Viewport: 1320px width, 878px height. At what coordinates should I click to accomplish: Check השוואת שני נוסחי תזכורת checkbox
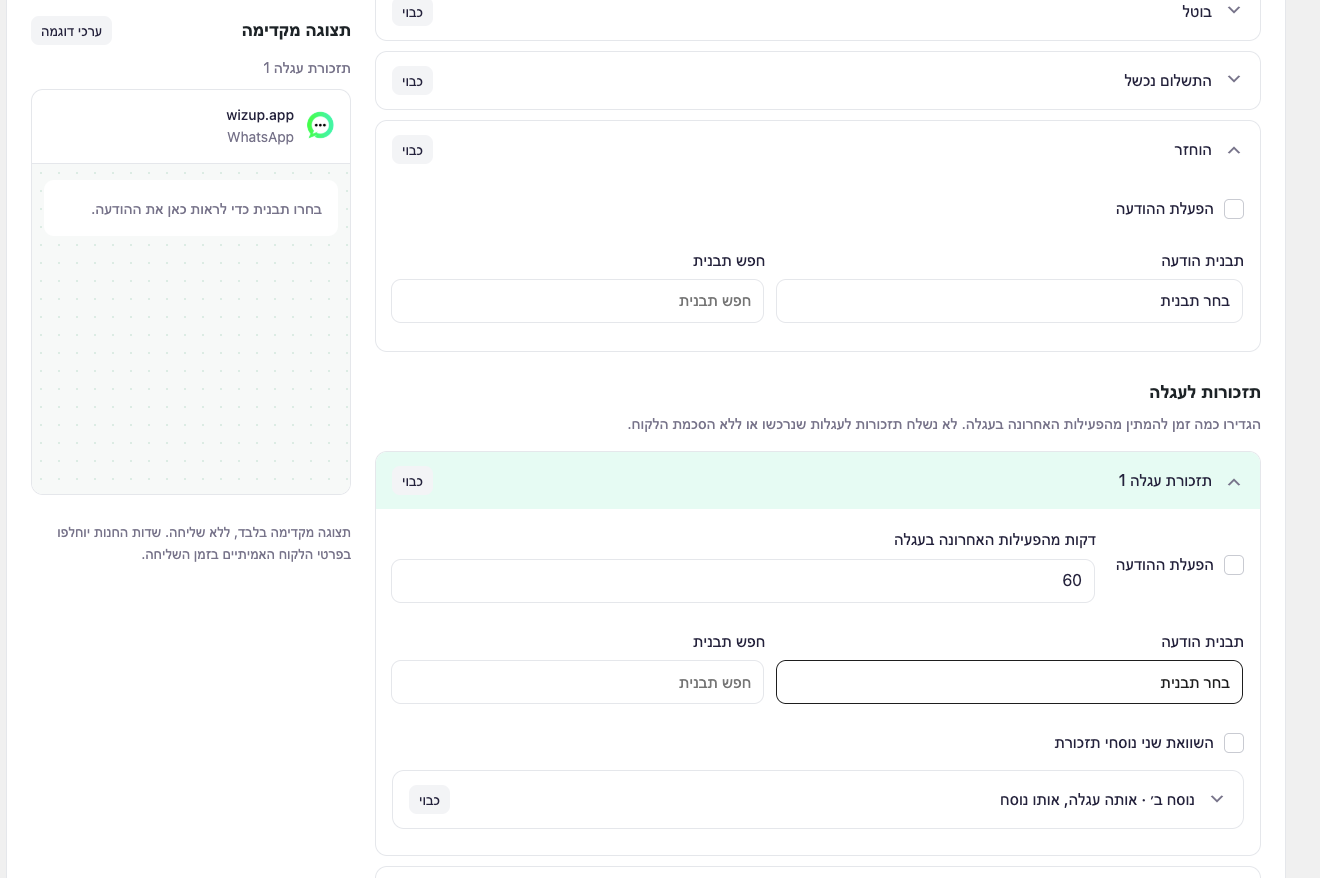point(1234,743)
